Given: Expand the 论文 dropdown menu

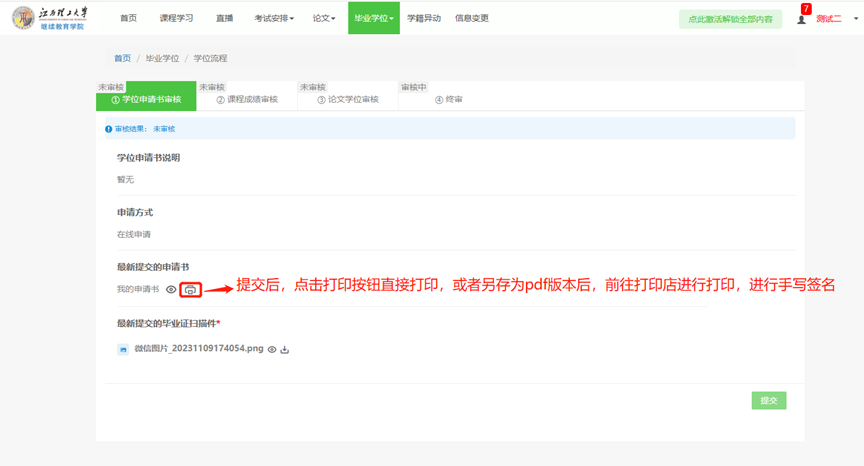Looking at the screenshot, I should (x=323, y=18).
